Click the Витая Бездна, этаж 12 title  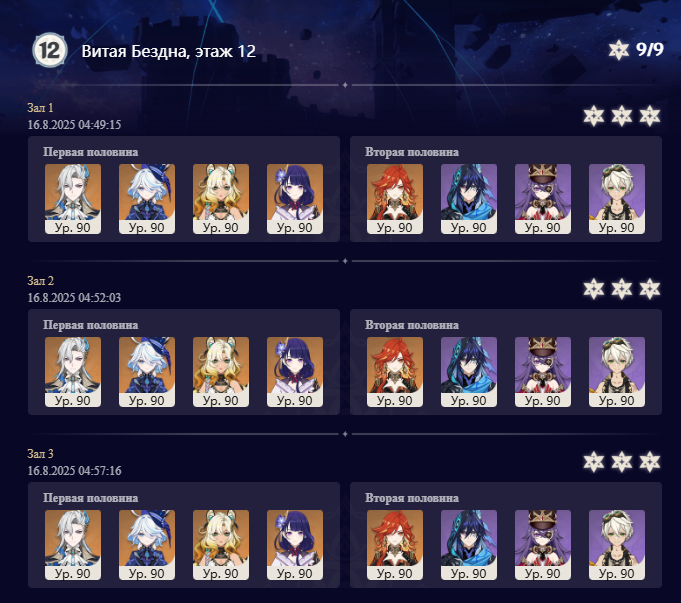pyautogui.click(x=169, y=51)
